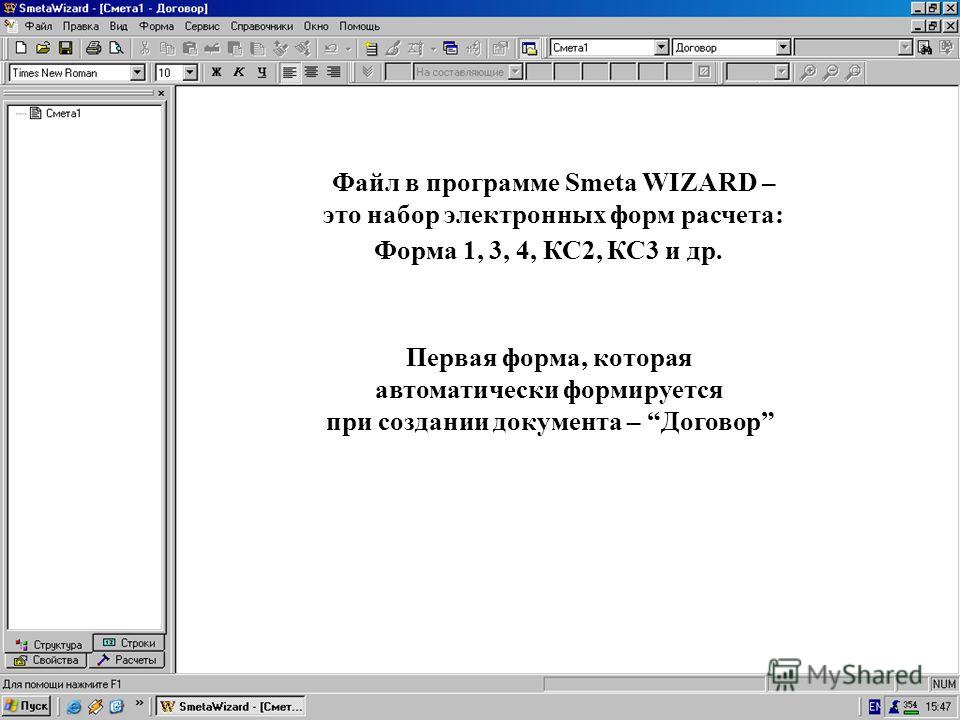Image resolution: width=960 pixels, height=720 pixels.
Task: Click the Пуск start button
Action: tap(26, 706)
